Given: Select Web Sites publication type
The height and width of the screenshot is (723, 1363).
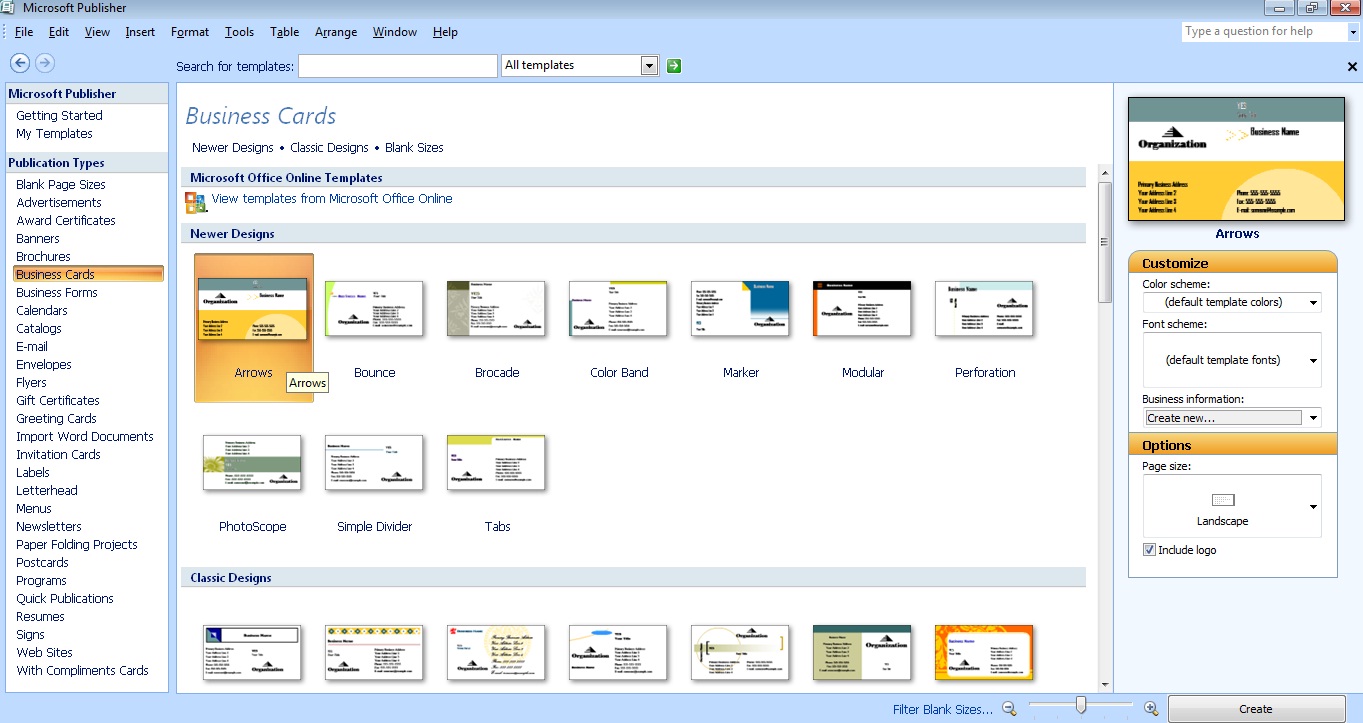Looking at the screenshot, I should click(44, 653).
